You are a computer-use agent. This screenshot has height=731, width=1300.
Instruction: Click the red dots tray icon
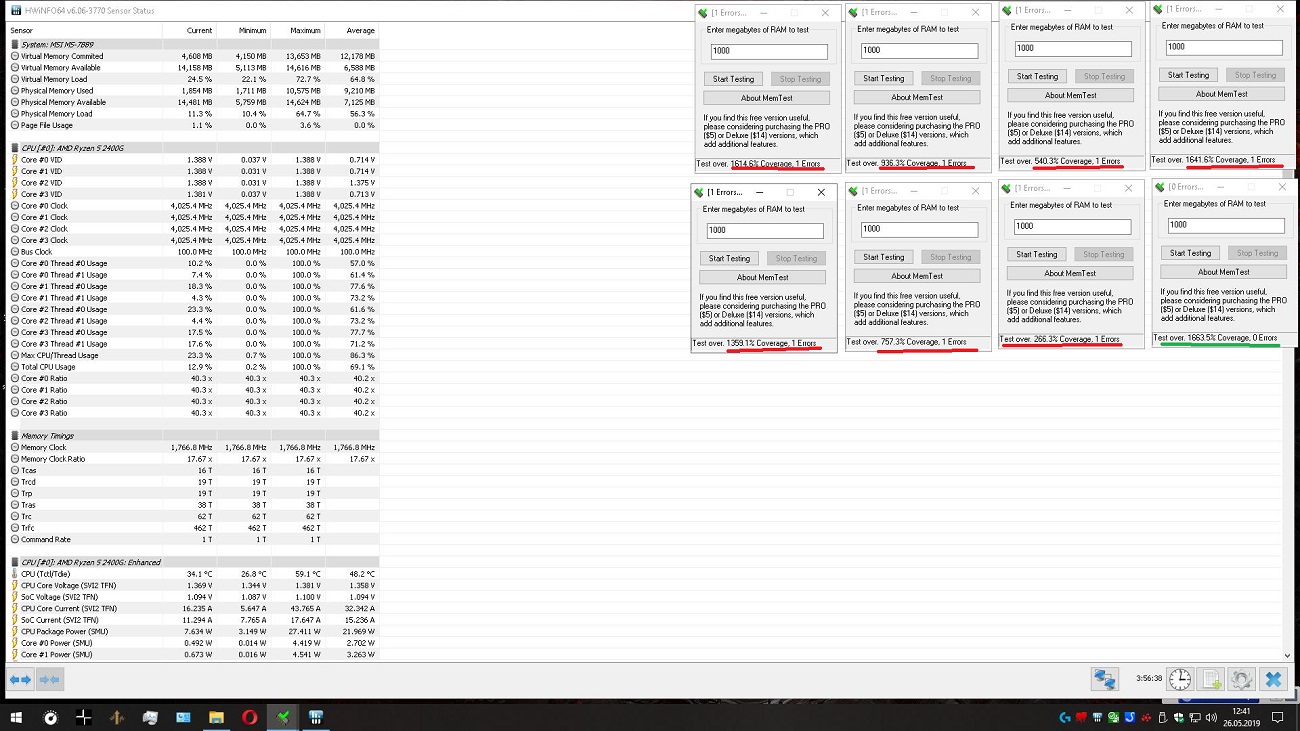point(1145,717)
